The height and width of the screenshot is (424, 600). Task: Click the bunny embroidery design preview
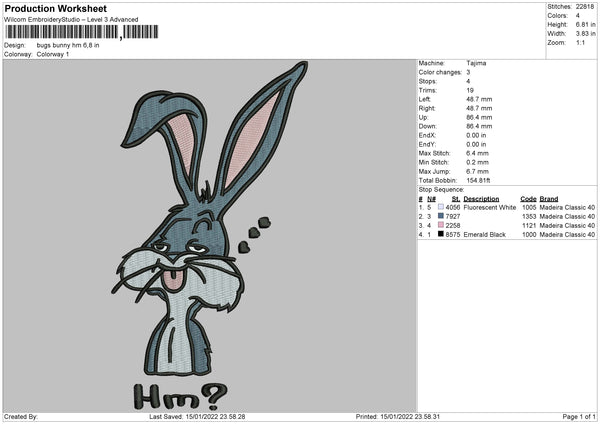210,236
